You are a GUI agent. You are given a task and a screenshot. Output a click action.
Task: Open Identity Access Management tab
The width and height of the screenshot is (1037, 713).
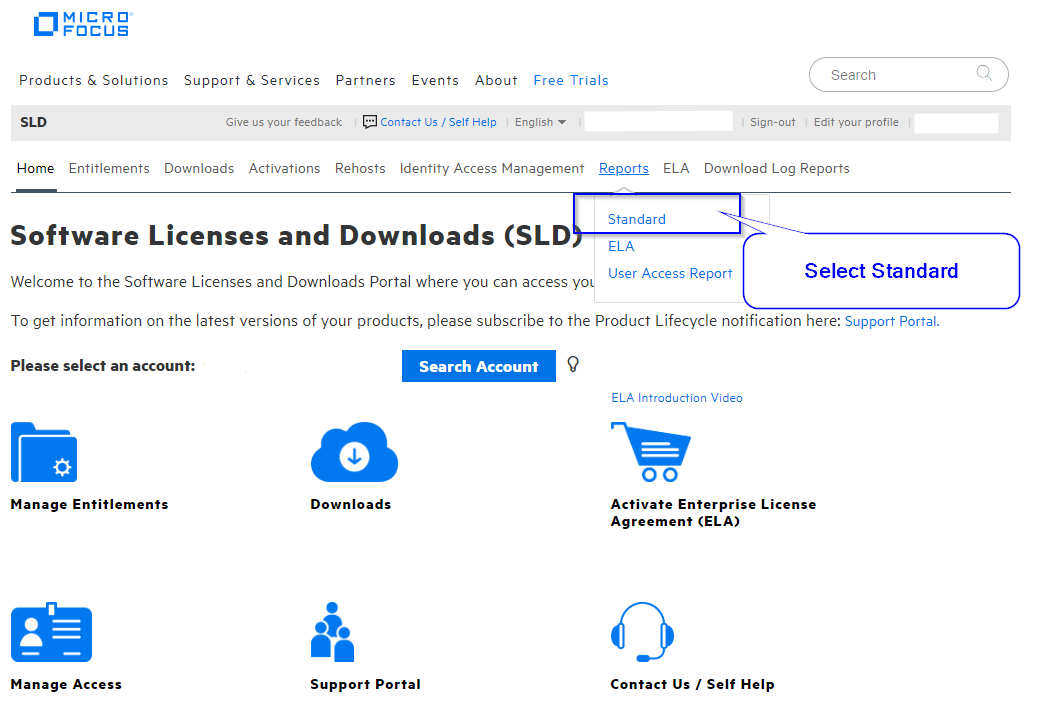[x=492, y=169]
